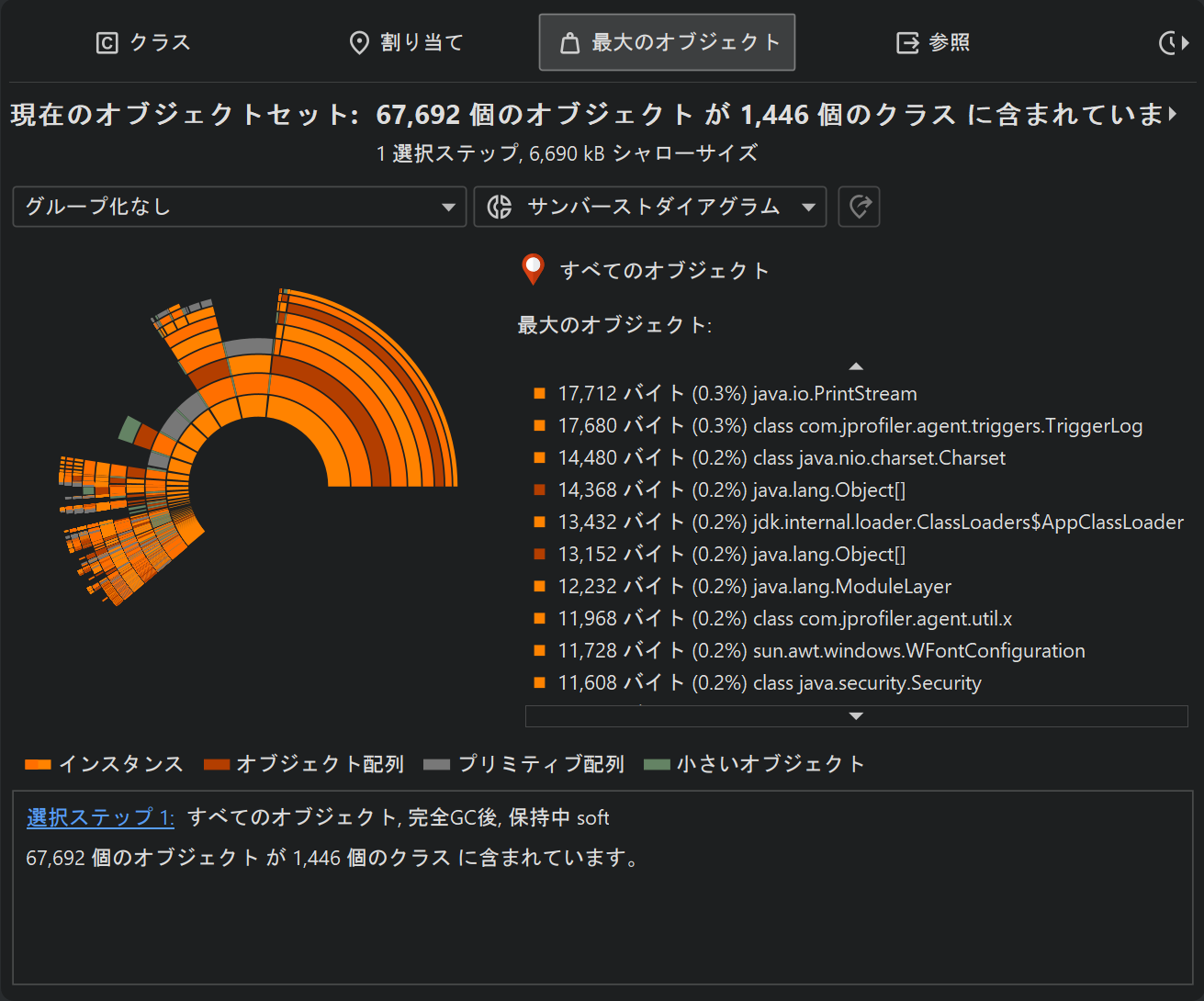The width and height of the screenshot is (1204, 1001).
Task: Click the クラス tab class icon
Action: pos(107,43)
